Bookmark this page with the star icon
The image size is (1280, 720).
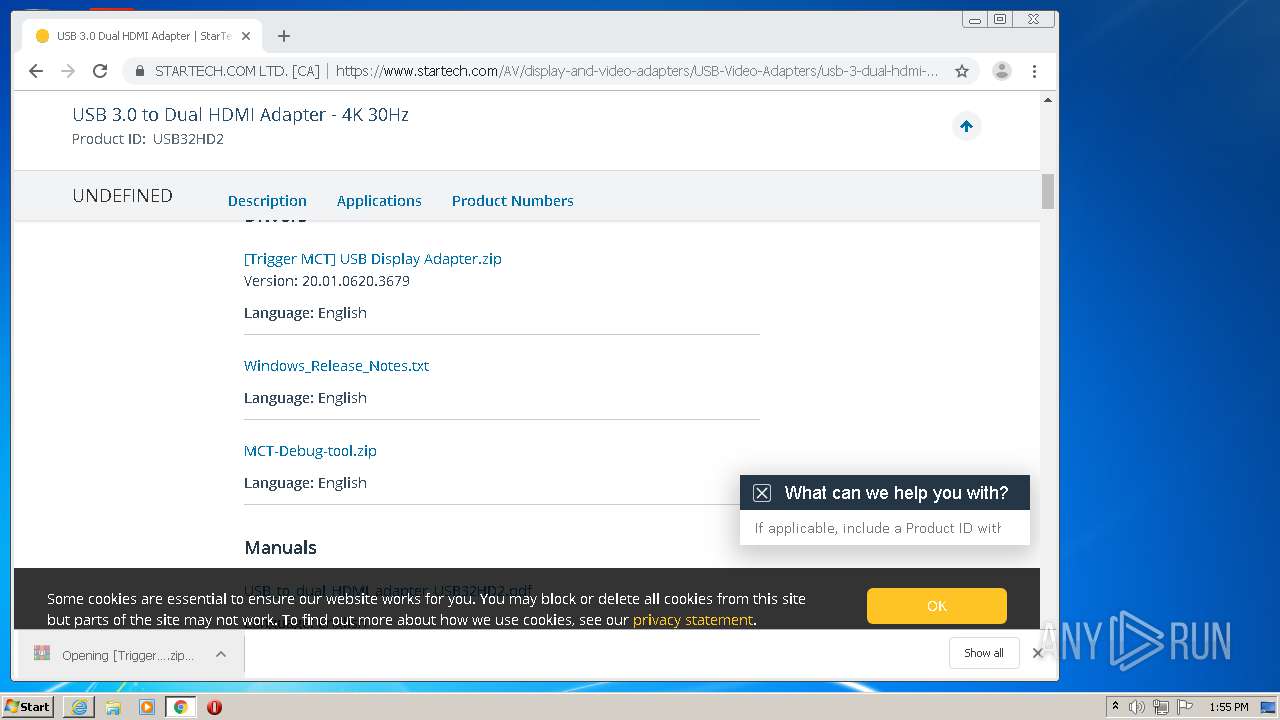(x=962, y=71)
